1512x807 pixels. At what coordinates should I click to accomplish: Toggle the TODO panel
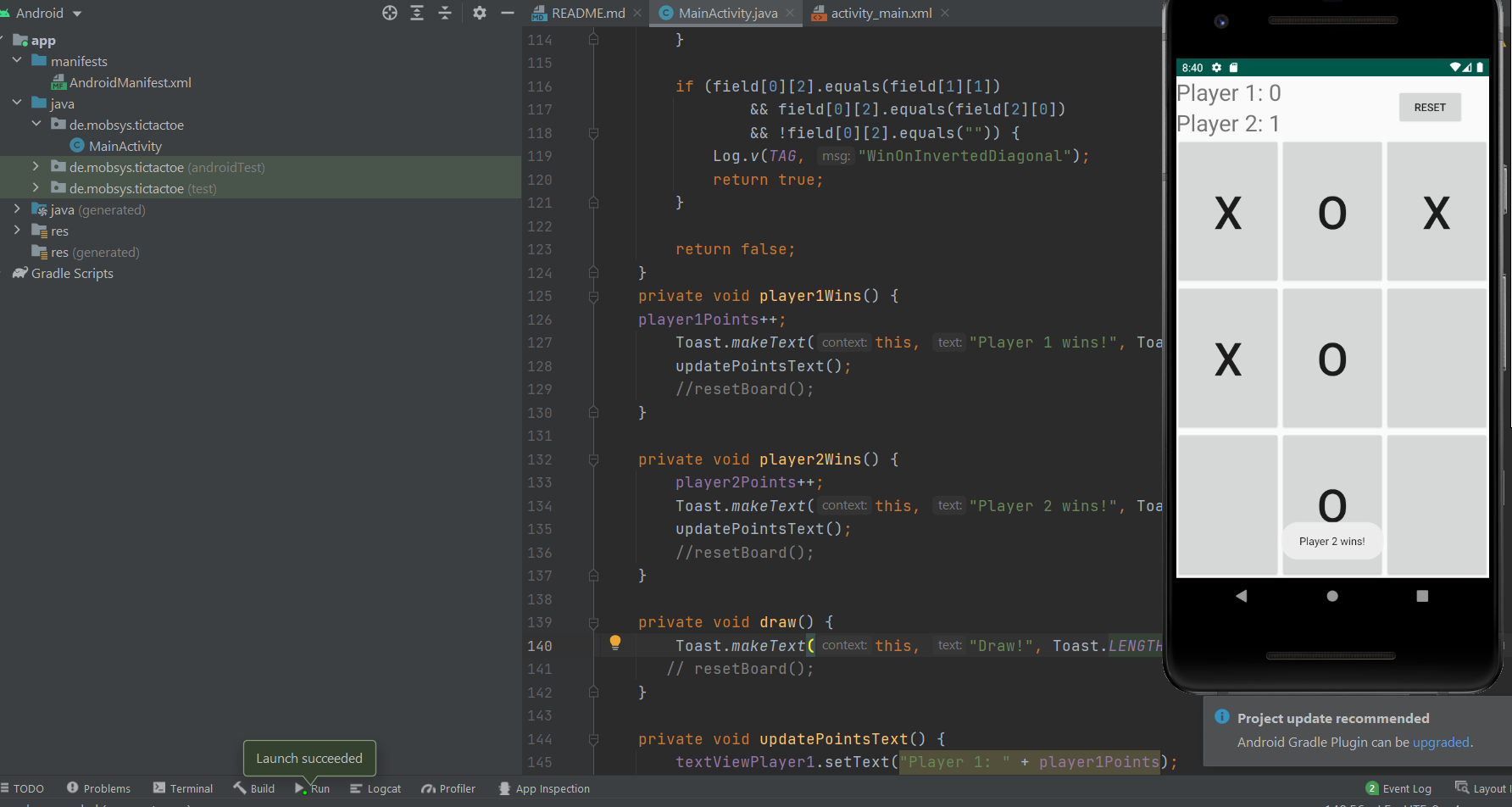[x=23, y=788]
